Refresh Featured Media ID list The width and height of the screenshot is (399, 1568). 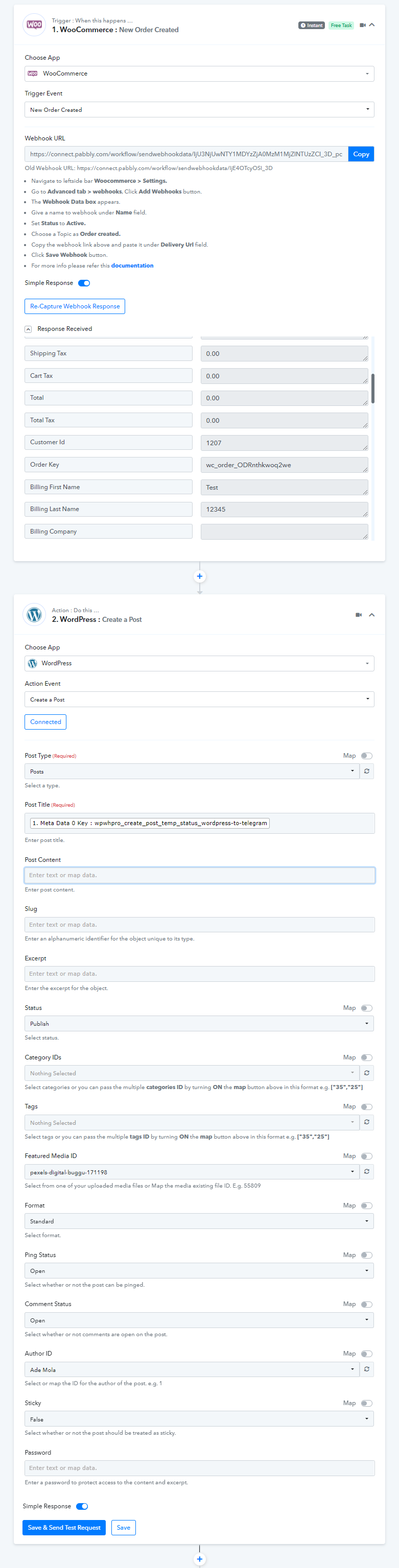coord(367,1172)
